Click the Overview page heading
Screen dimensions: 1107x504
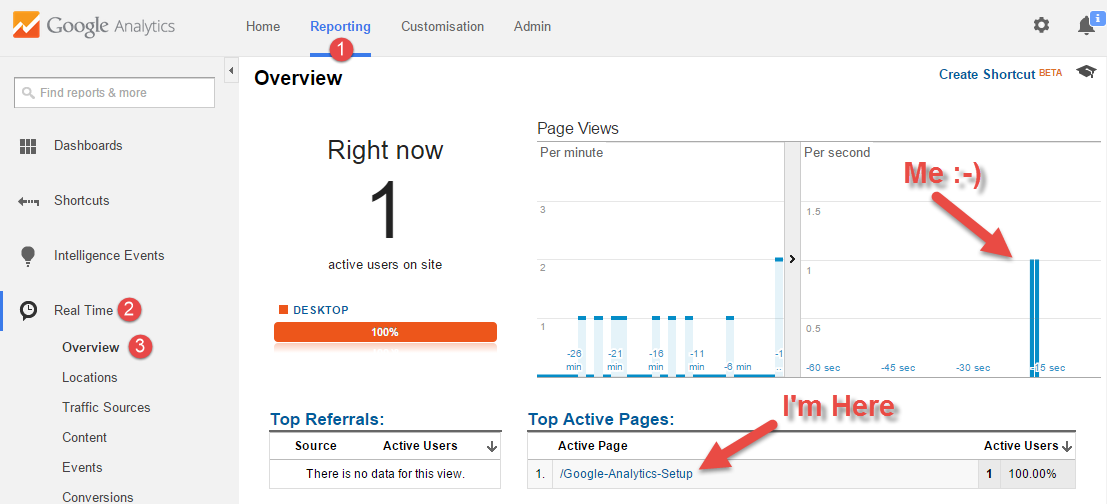click(x=298, y=77)
